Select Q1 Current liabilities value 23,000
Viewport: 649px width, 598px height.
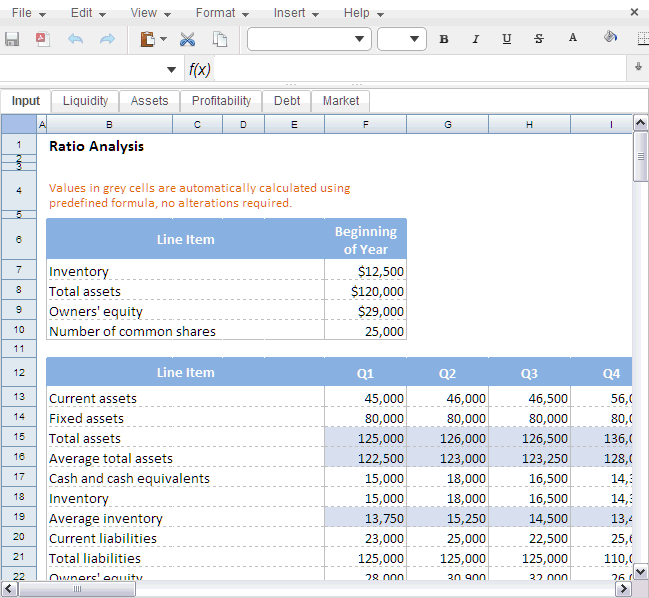point(365,538)
